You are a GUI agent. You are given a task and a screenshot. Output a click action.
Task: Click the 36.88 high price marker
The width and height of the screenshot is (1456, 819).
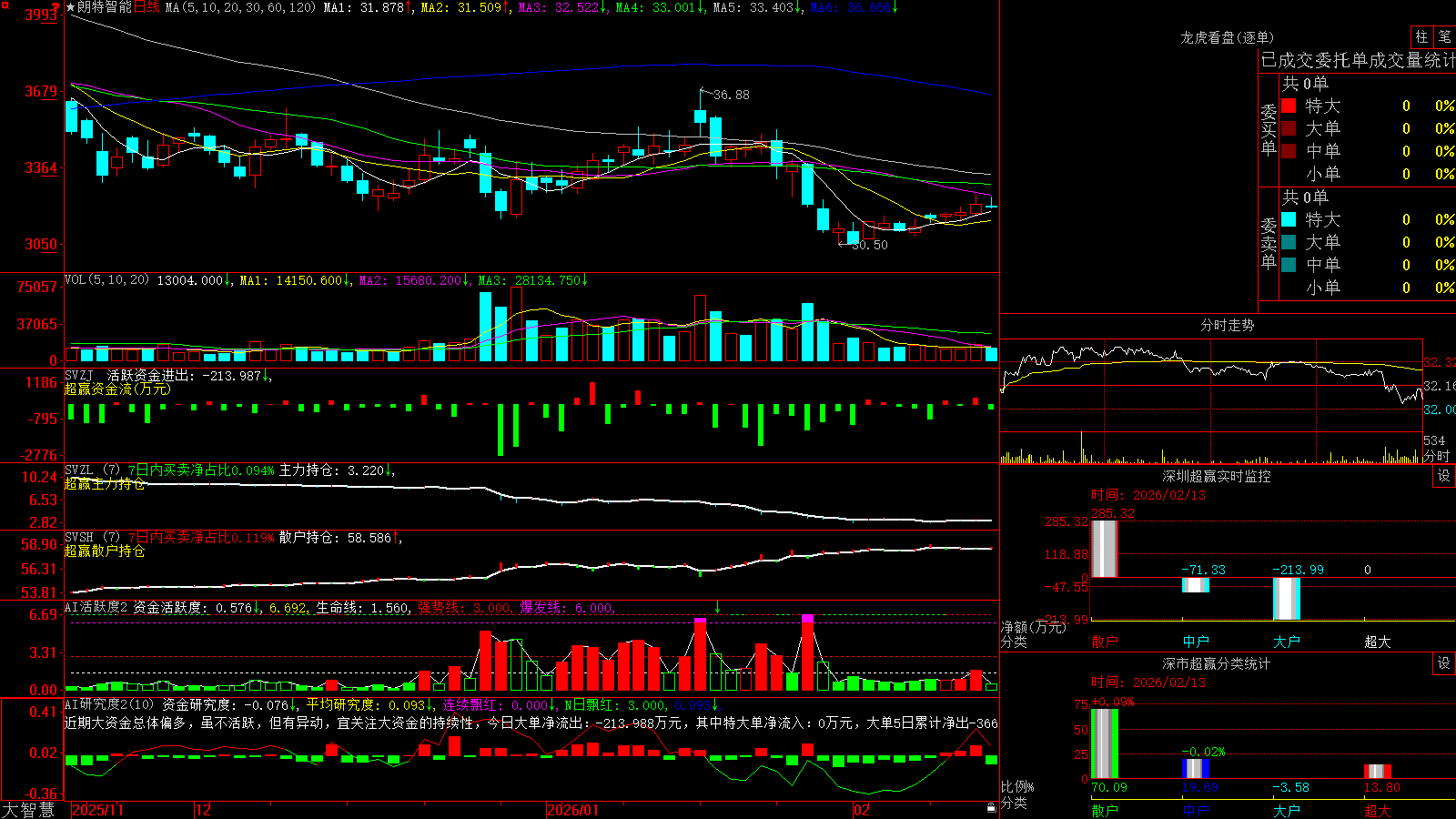pos(732,95)
